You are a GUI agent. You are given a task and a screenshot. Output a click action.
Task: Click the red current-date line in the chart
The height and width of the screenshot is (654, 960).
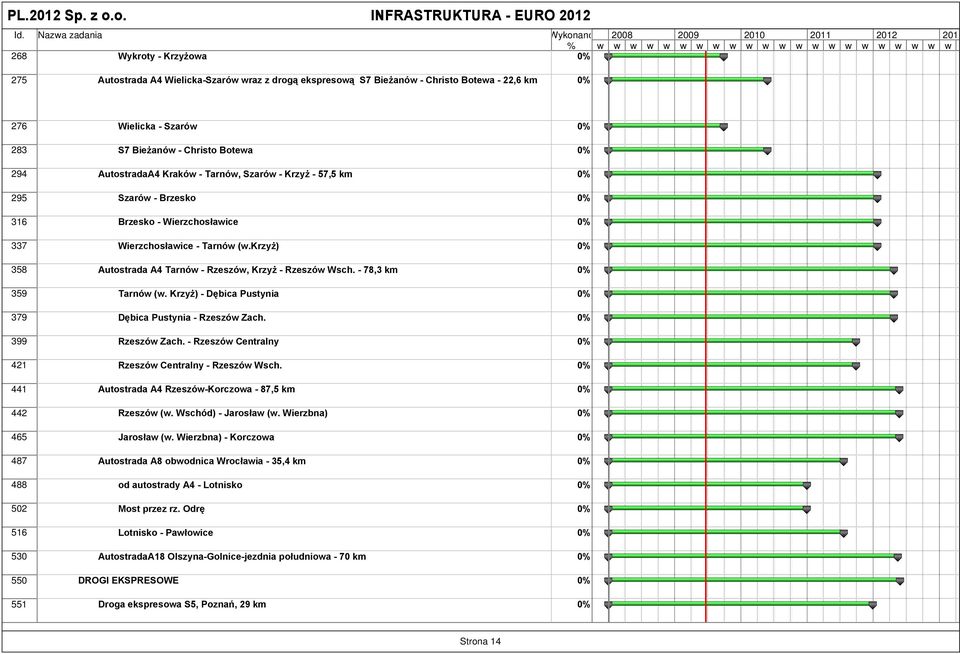coord(706,337)
